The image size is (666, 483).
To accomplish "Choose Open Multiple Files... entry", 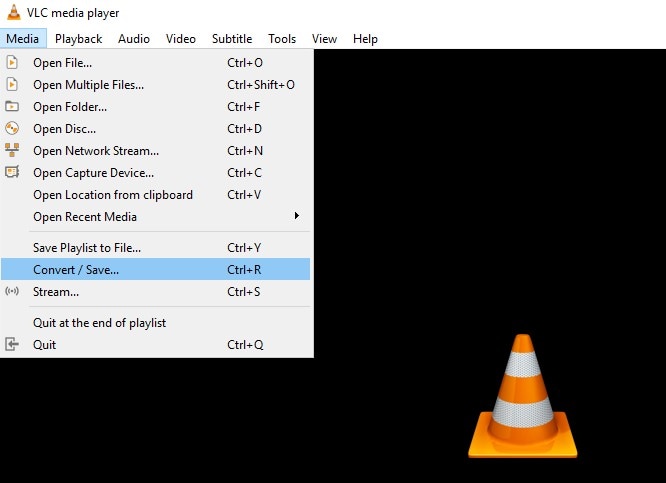I will [x=155, y=85].
